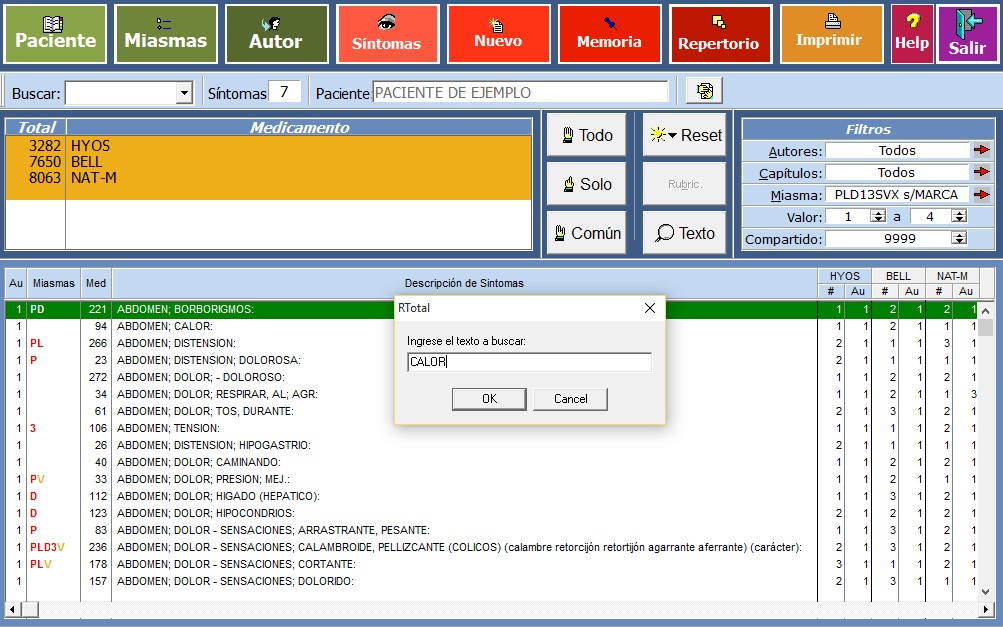Adjust the Compartido stepper
This screenshot has width=1003, height=627.
pos(958,239)
